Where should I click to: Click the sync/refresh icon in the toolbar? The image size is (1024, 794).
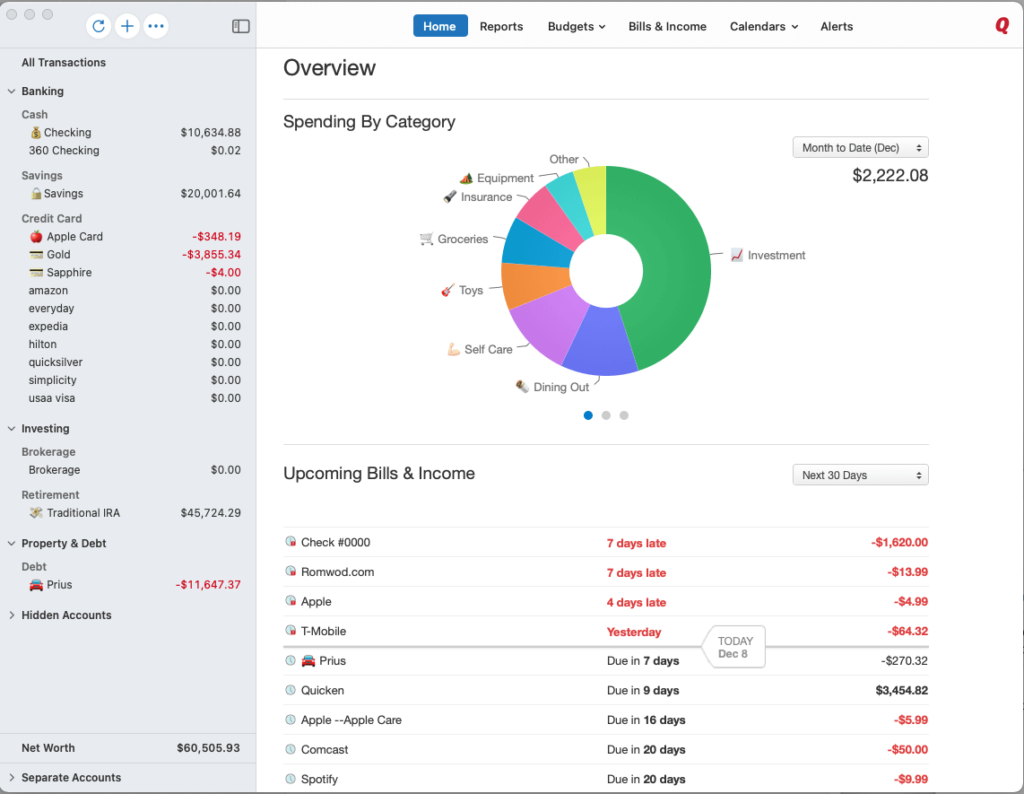(98, 26)
